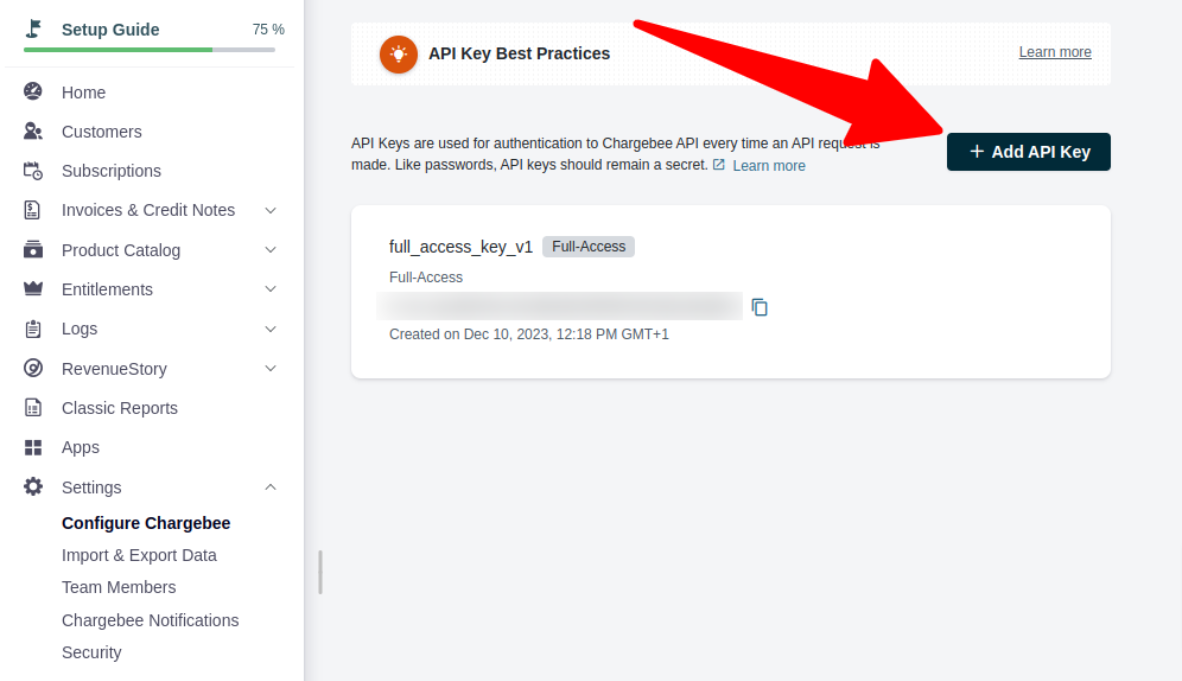Open Classic Reports in sidebar

point(119,408)
